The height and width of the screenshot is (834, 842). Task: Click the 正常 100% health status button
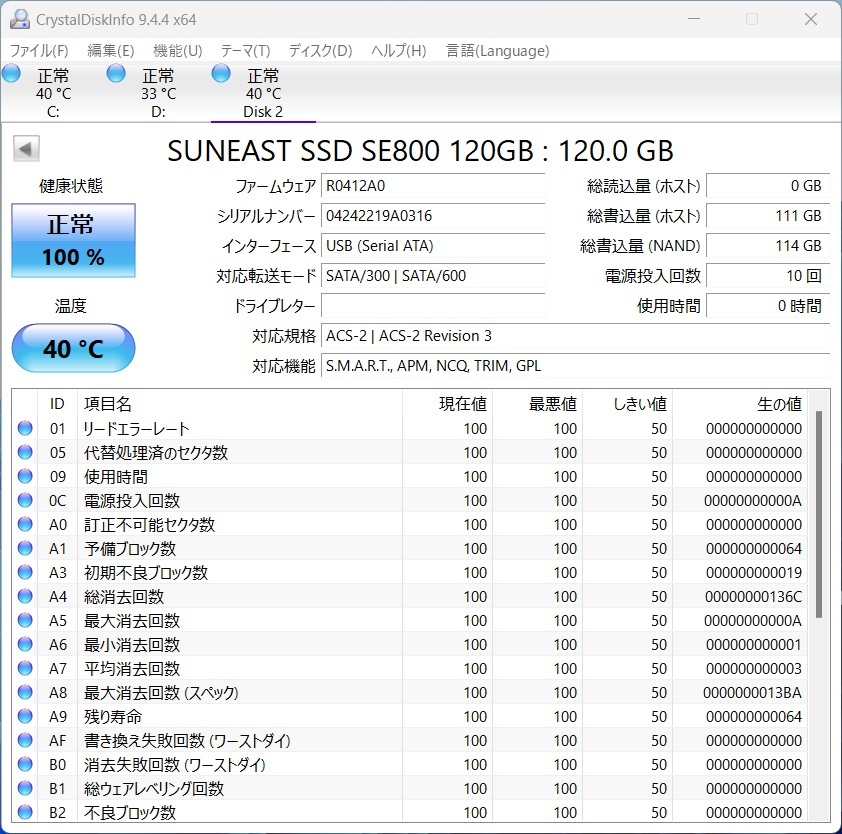[73, 241]
